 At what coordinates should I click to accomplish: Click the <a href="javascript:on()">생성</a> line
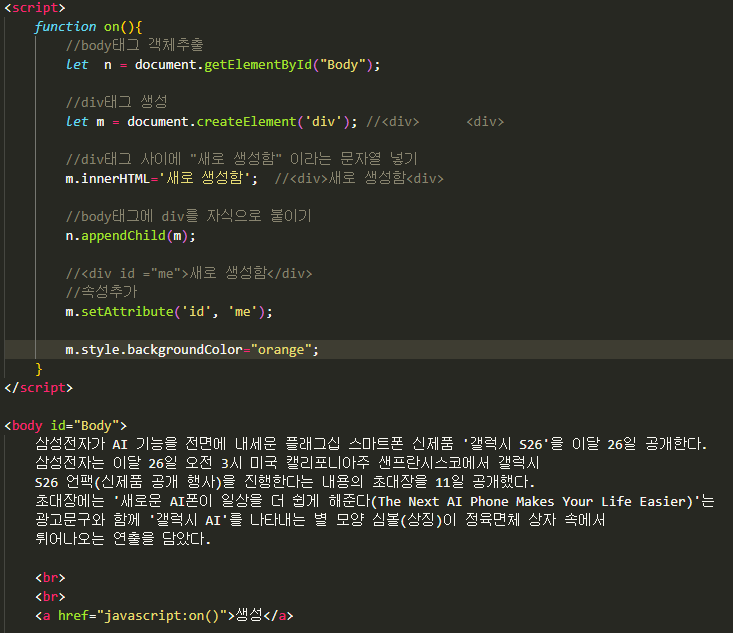[165, 615]
